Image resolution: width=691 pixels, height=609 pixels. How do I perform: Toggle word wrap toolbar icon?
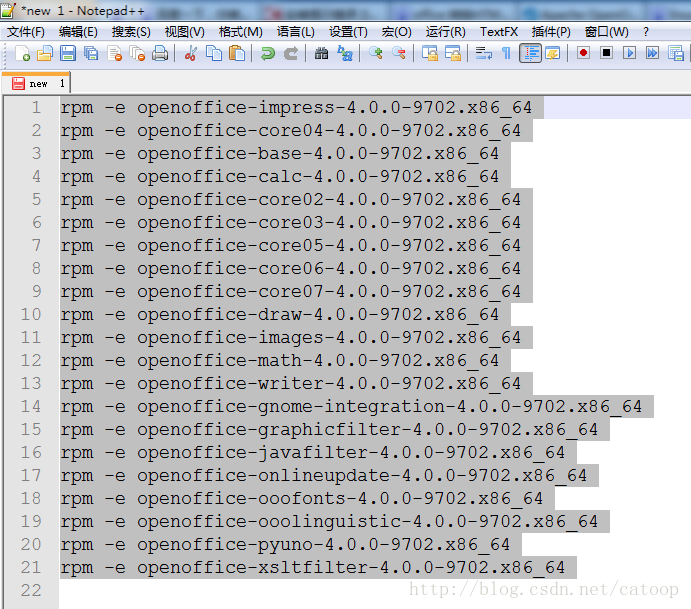pyautogui.click(x=483, y=53)
